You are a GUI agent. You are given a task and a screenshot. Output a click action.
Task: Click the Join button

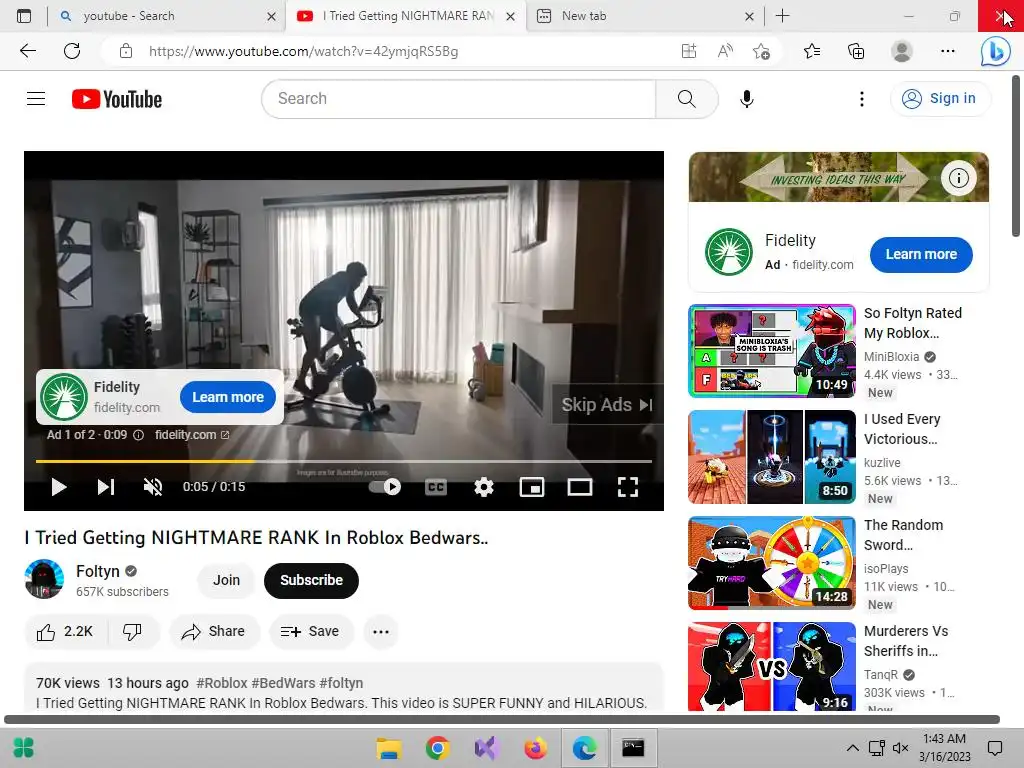[226, 580]
